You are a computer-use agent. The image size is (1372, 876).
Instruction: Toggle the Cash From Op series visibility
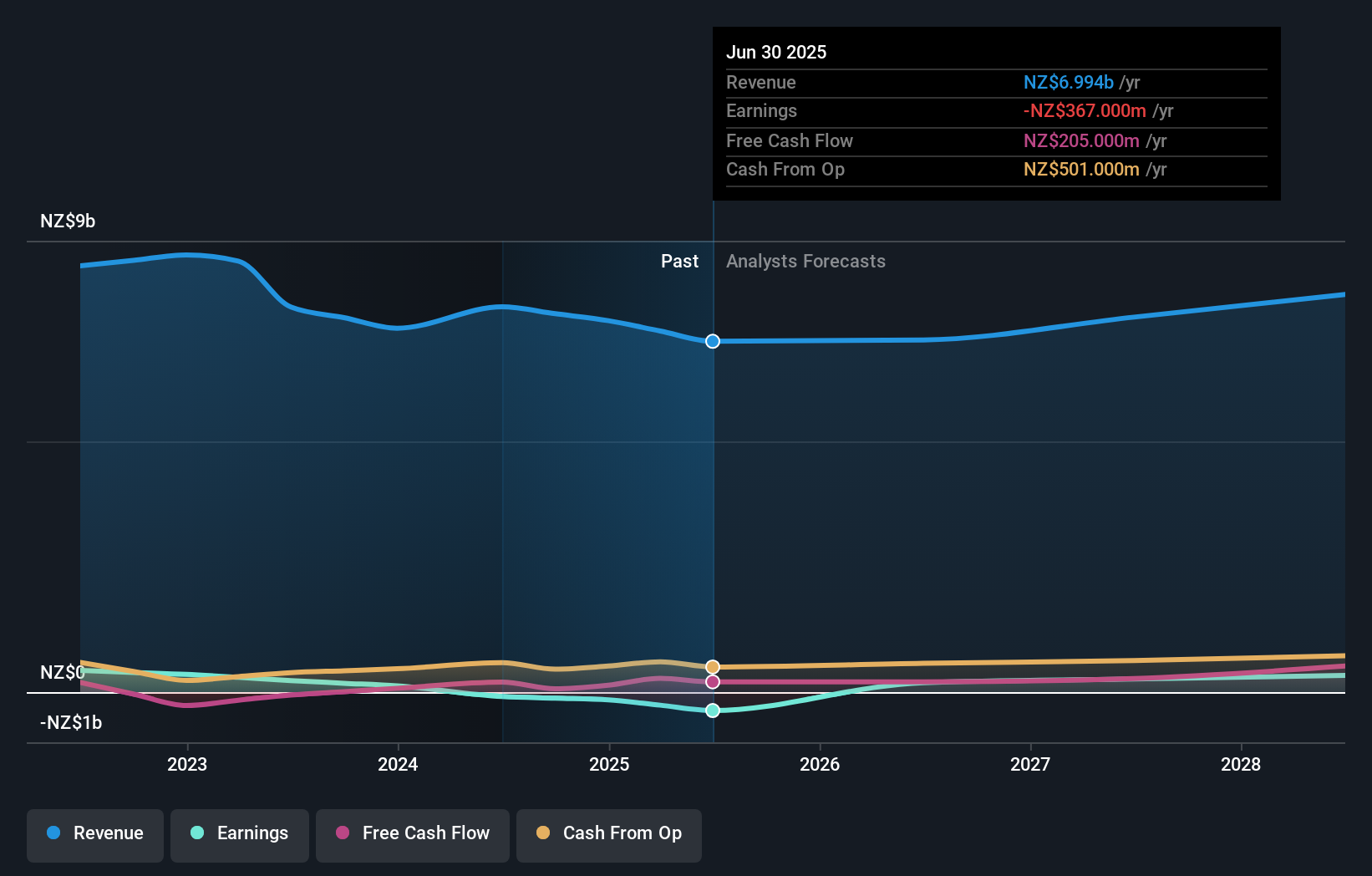[x=609, y=833]
